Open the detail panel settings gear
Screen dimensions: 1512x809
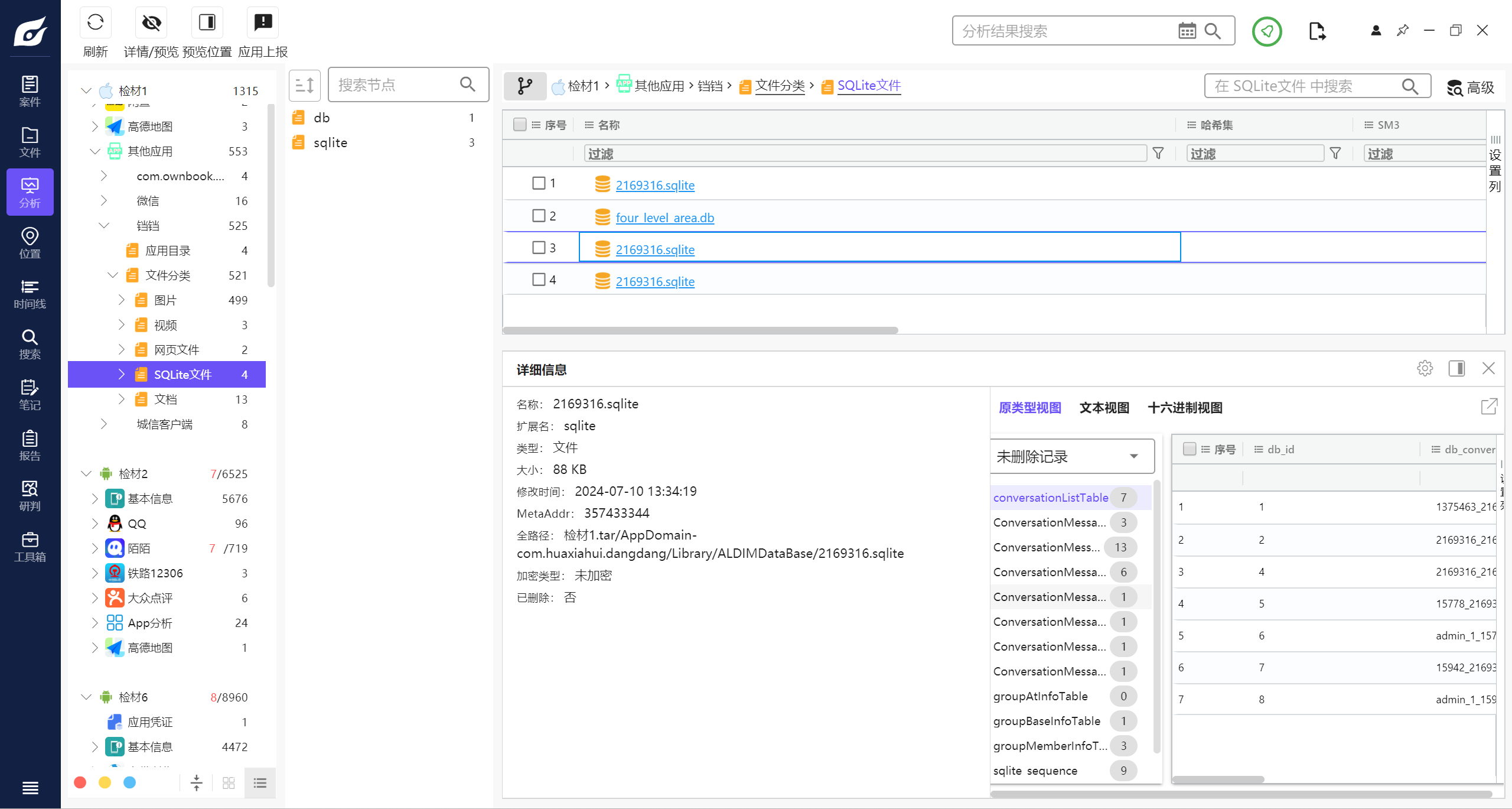coord(1425,369)
